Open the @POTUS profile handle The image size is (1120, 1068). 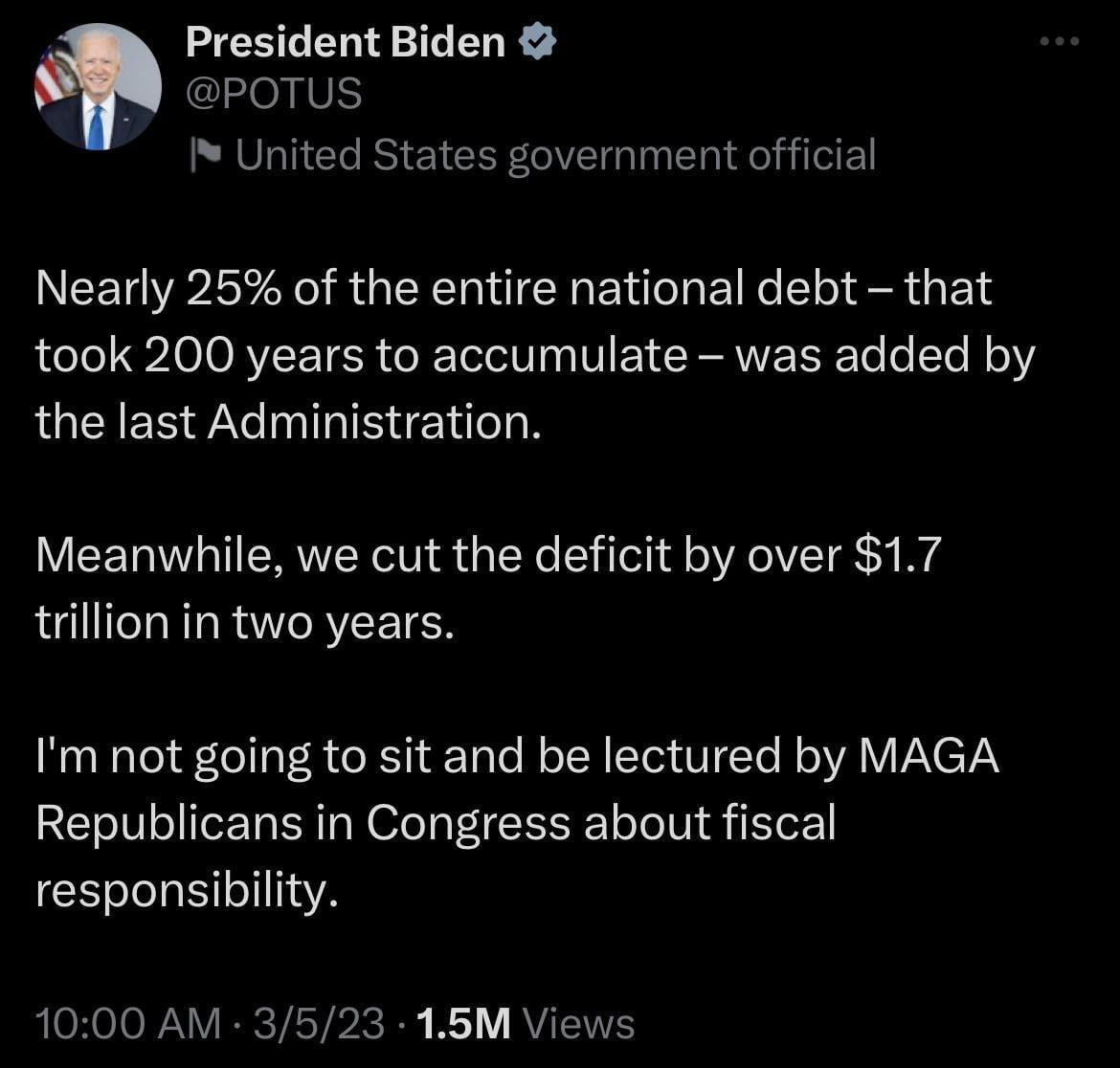[x=275, y=93]
